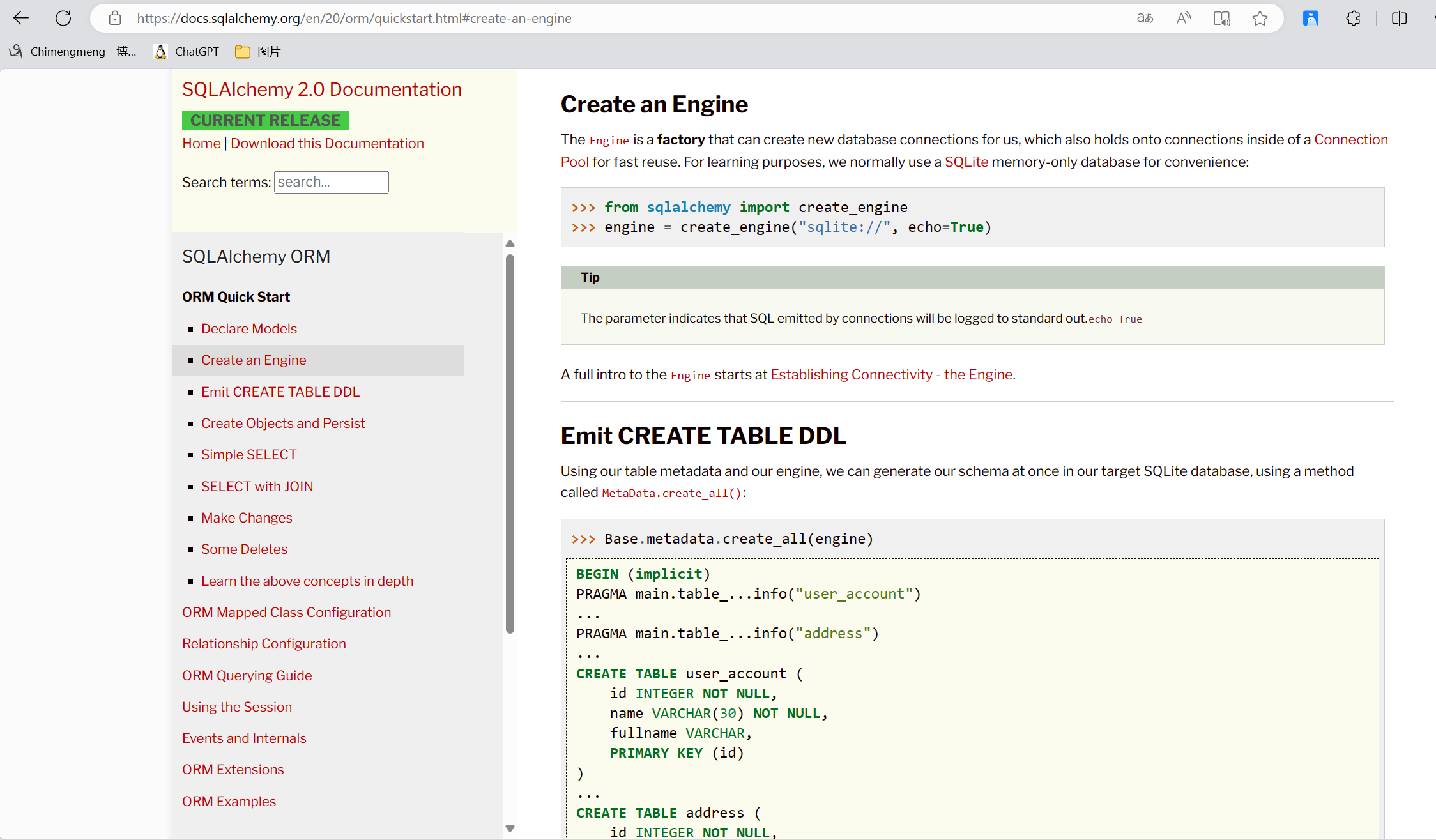The height and width of the screenshot is (840, 1436).
Task: Open MetaData.create_all() reference link
Action: 671,493
